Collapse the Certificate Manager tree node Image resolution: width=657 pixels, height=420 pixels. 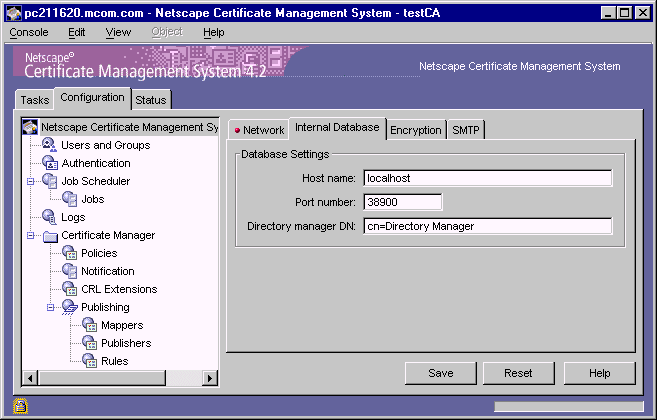click(31, 236)
